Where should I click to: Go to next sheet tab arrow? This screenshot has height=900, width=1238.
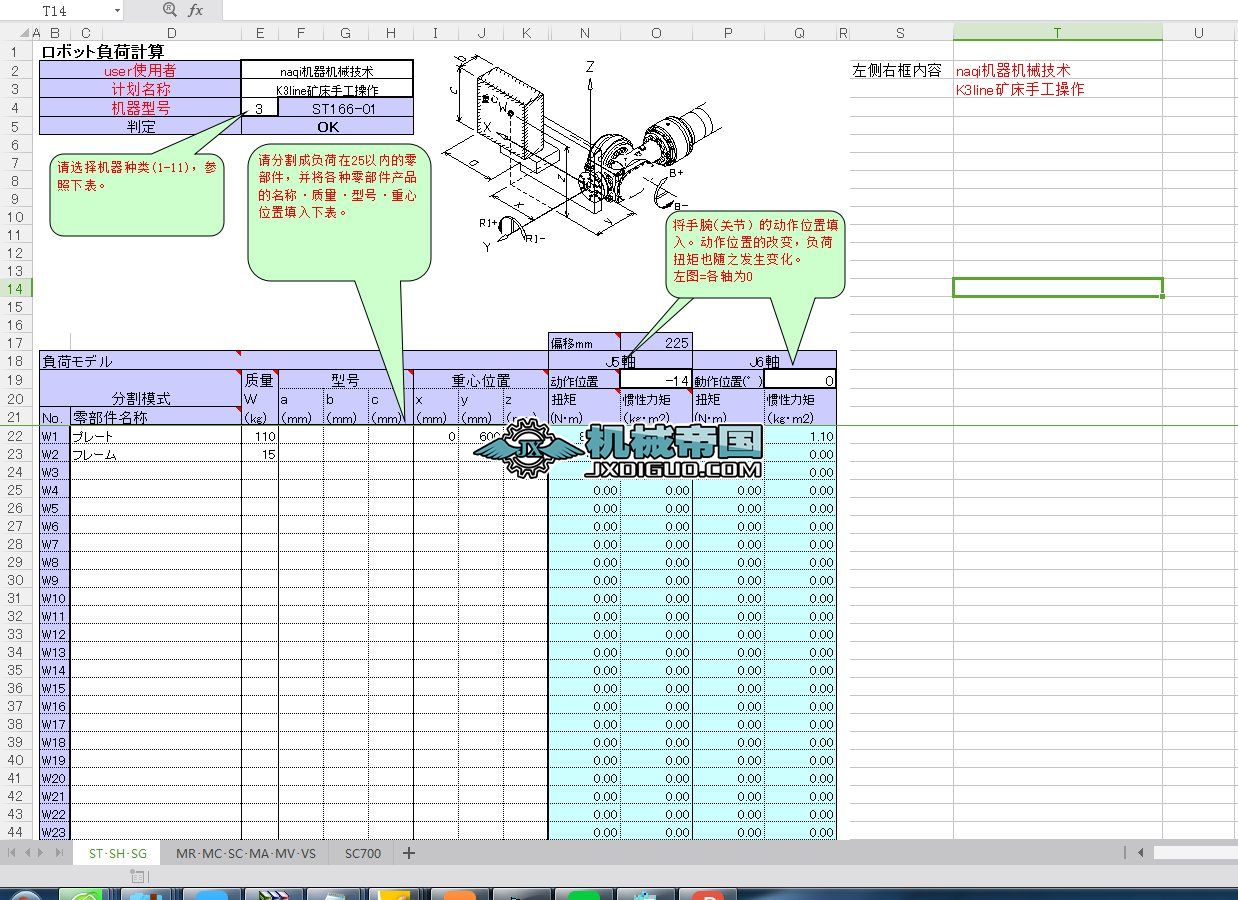tap(41, 853)
